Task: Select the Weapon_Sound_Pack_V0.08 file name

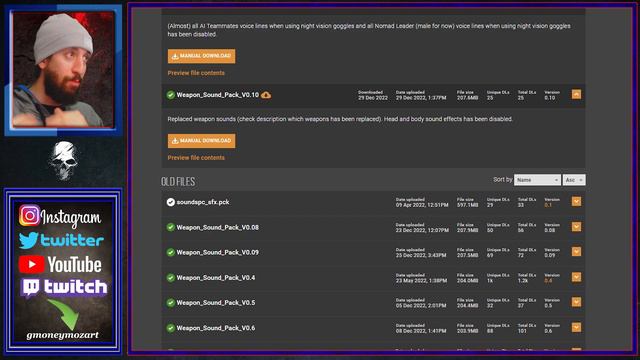Action: click(x=218, y=227)
